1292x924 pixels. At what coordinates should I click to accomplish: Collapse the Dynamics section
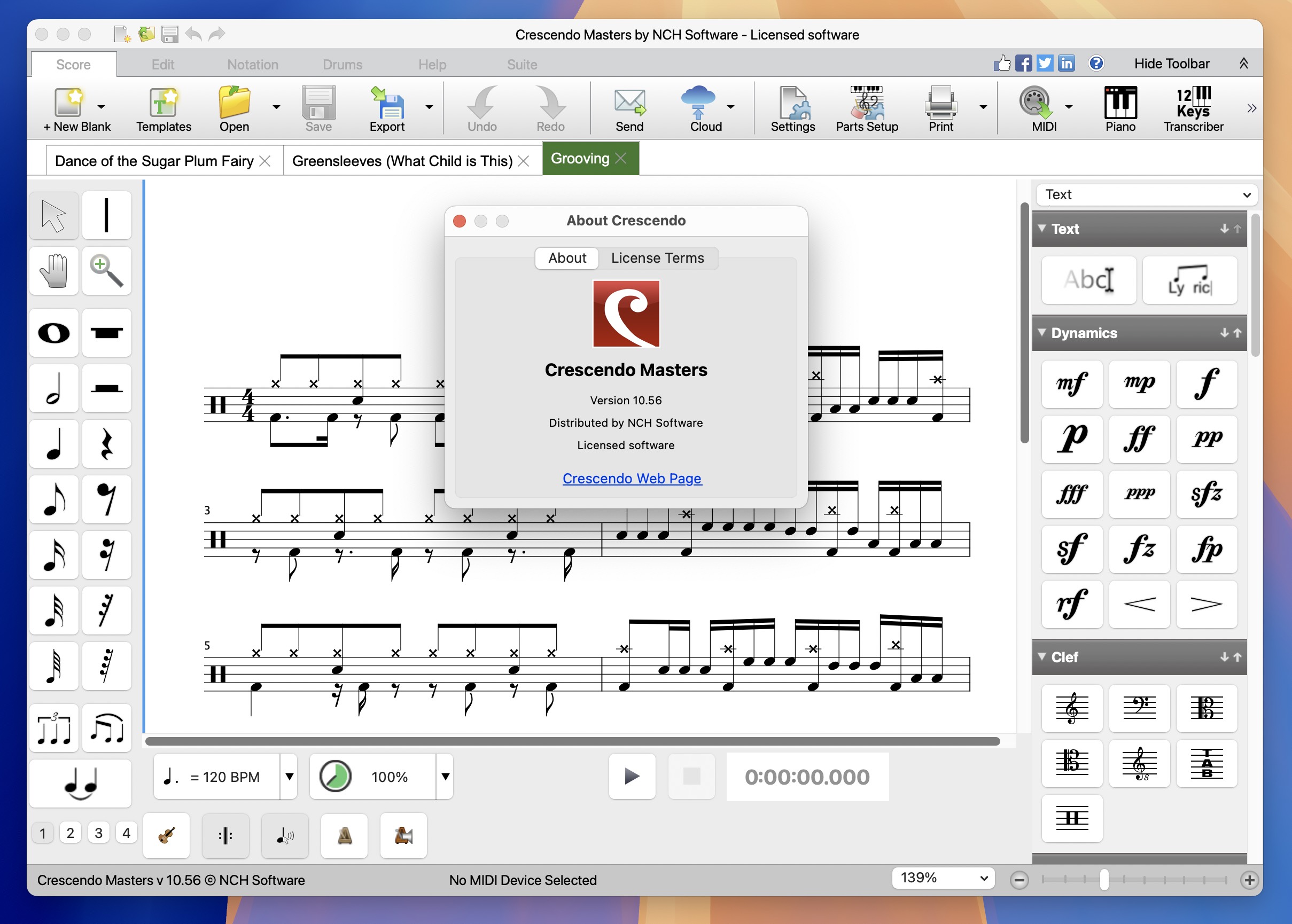(1041, 332)
